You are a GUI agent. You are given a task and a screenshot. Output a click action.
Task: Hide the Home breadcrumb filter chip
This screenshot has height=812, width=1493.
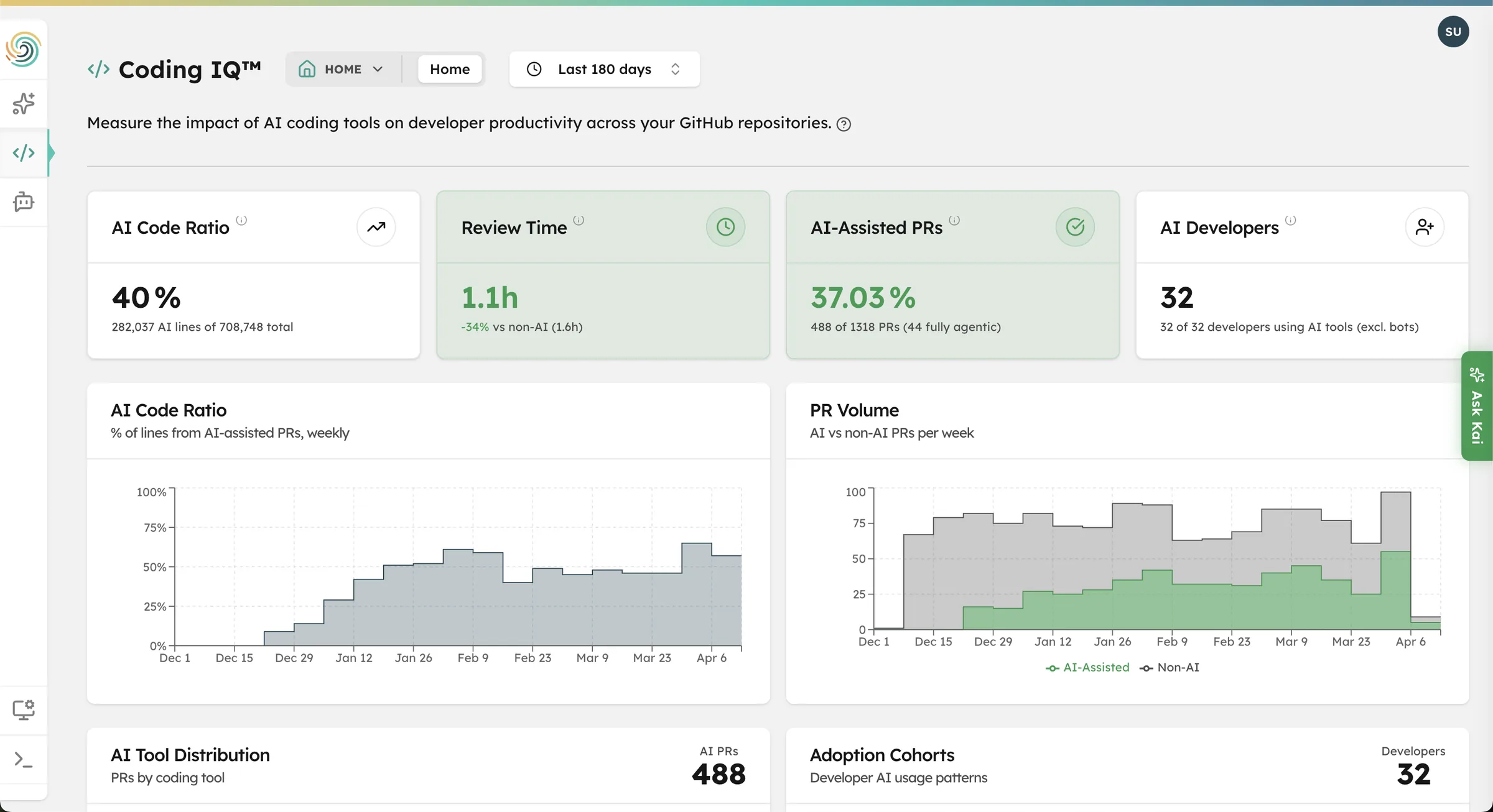(450, 69)
